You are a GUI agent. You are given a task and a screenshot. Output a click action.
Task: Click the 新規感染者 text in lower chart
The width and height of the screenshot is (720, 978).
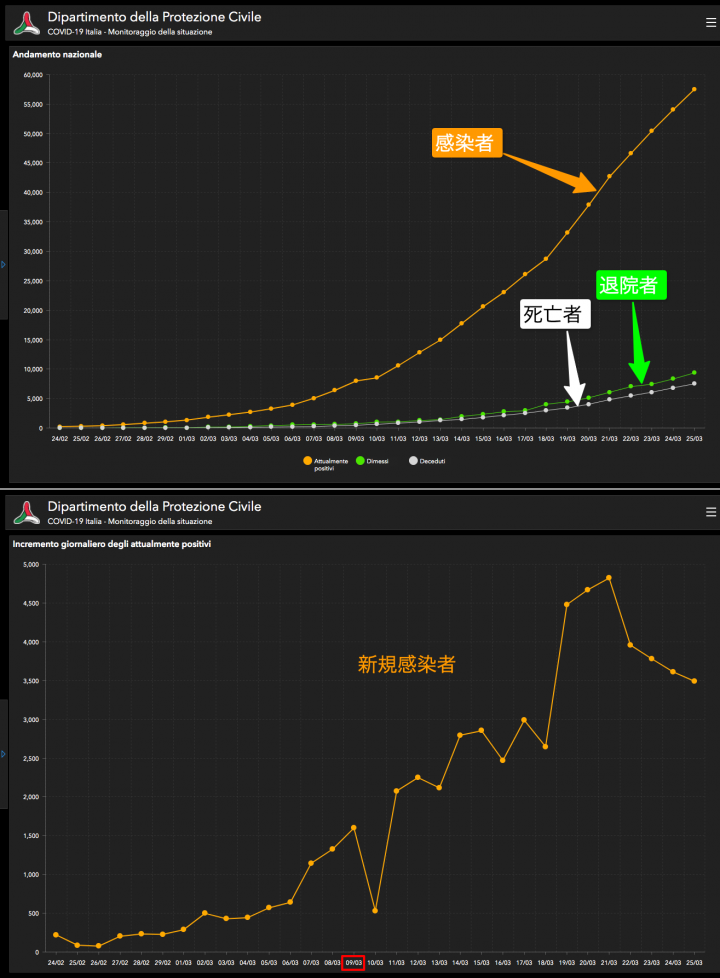tap(407, 663)
